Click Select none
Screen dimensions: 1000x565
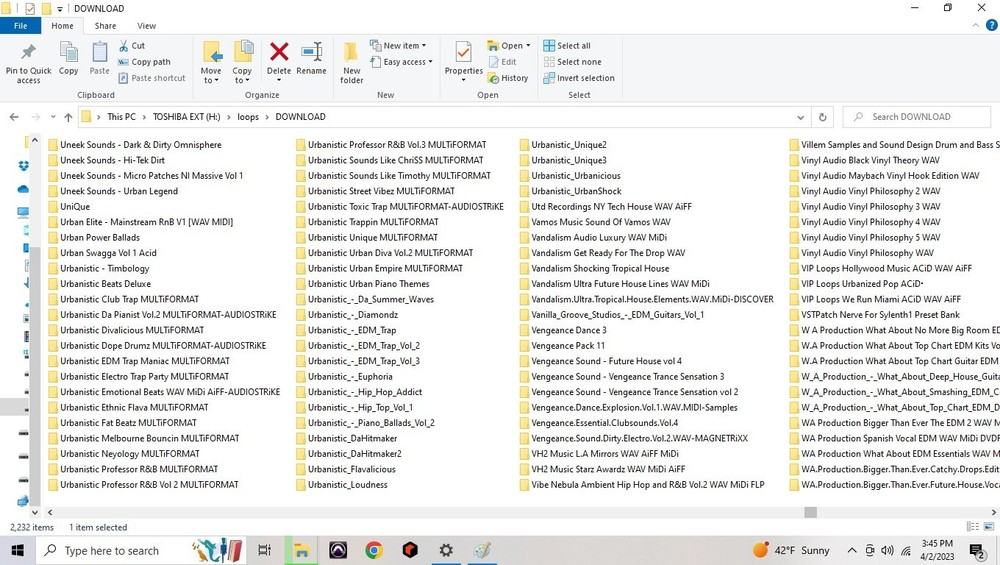point(573,62)
